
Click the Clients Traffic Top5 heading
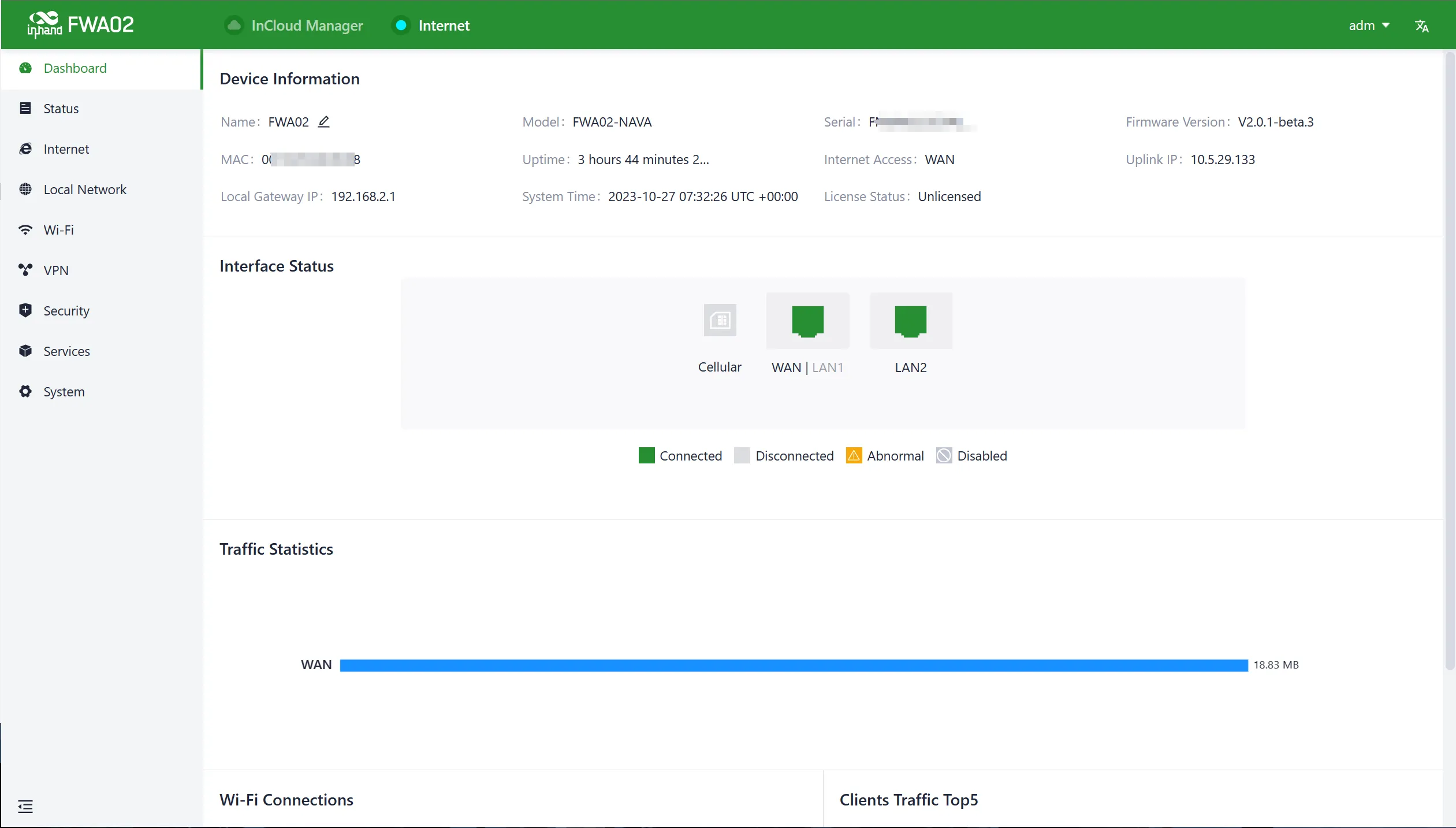click(x=908, y=800)
